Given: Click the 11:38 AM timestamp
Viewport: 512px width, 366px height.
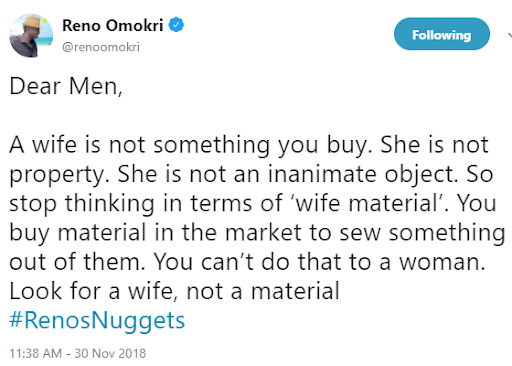Looking at the screenshot, I should click(x=35, y=353).
